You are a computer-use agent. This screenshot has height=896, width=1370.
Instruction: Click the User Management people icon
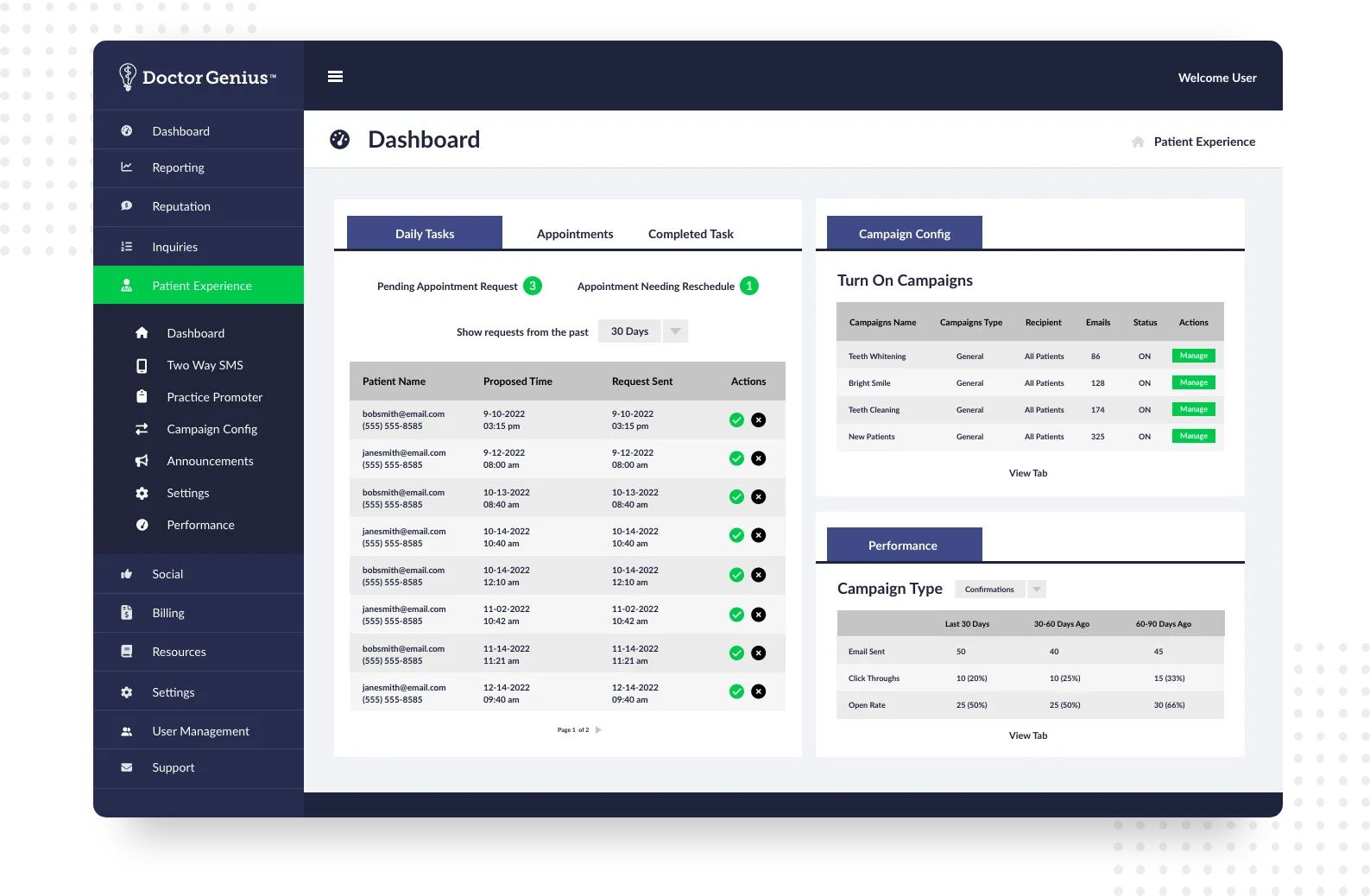click(127, 731)
